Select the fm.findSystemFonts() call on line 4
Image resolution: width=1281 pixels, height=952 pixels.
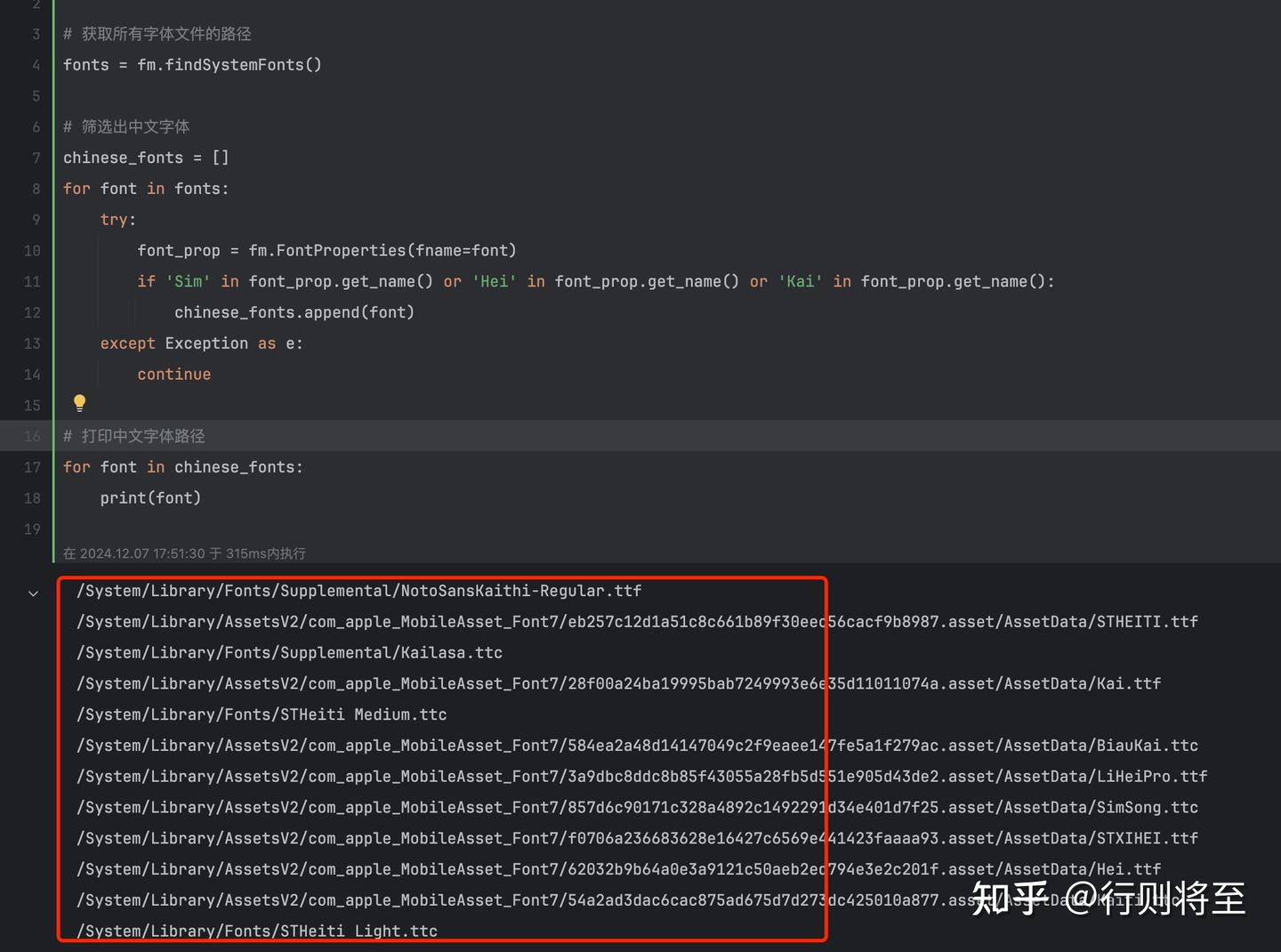pyautogui.click(x=229, y=64)
